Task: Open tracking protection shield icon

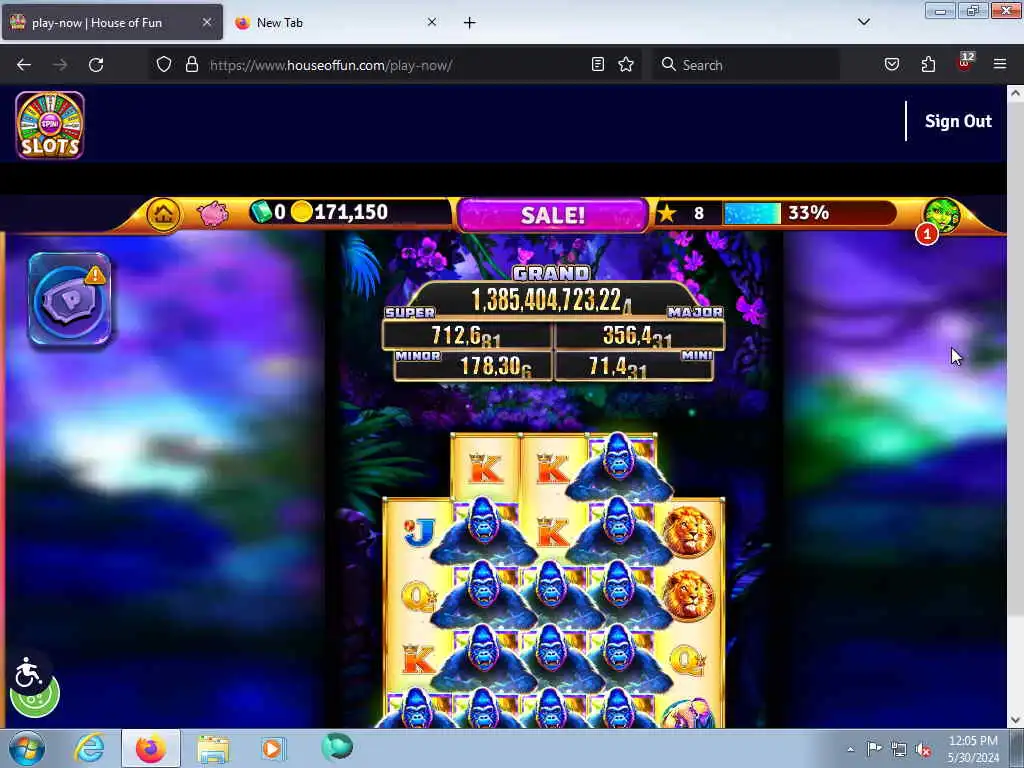Action: 164,65
